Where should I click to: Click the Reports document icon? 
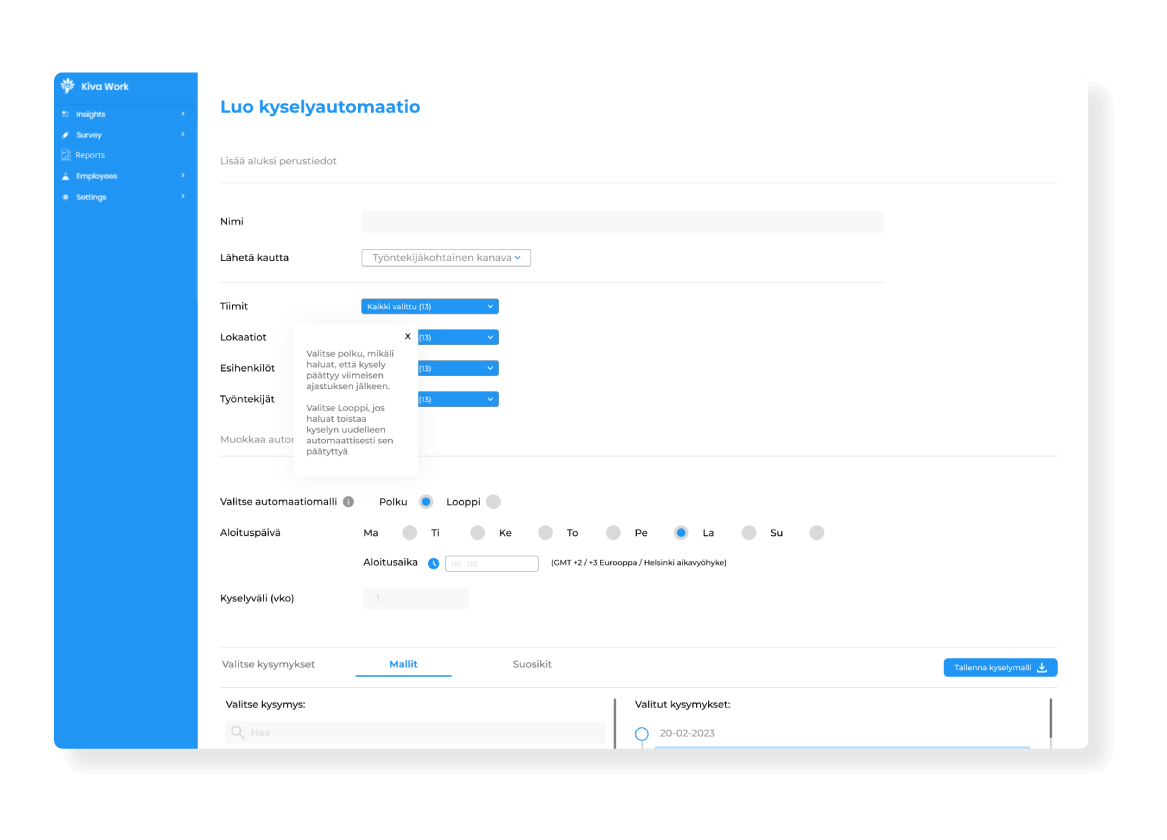(65, 155)
